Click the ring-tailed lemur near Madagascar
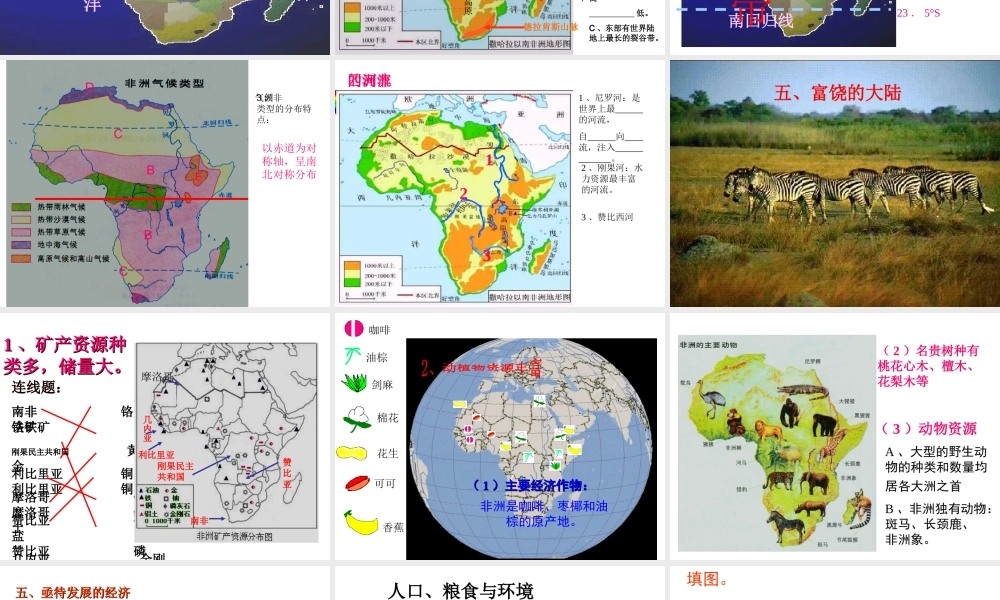The width and height of the screenshot is (1000, 600). [x=859, y=510]
